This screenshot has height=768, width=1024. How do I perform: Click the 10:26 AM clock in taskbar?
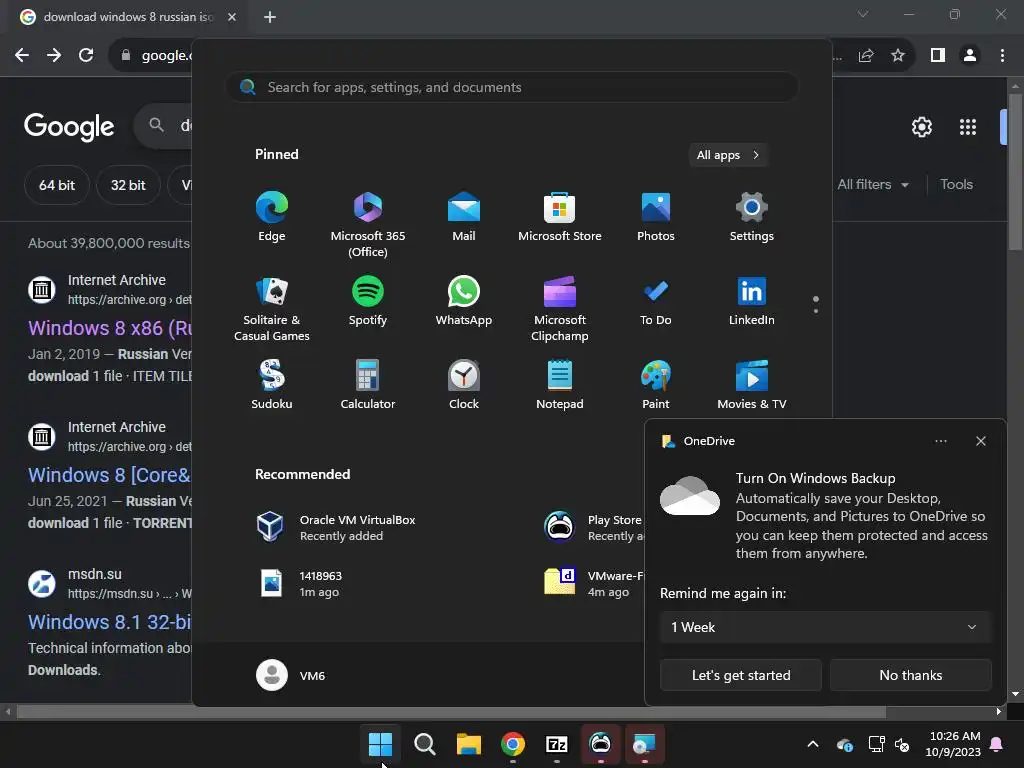tap(953, 744)
